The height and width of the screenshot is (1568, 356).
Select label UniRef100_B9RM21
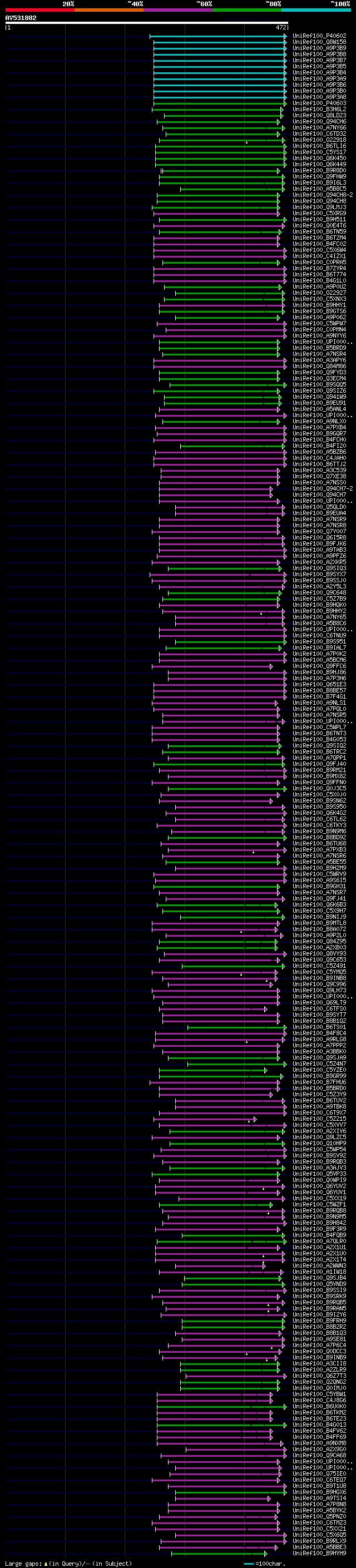[x=319, y=770]
